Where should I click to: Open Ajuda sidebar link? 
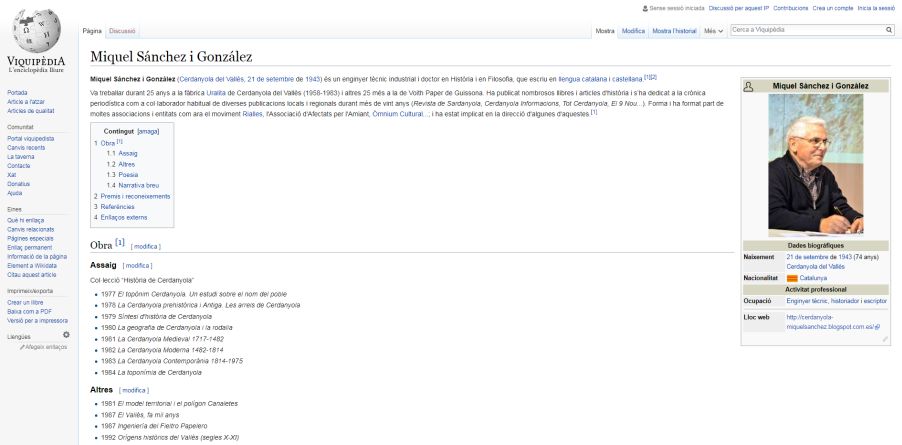tap(14, 193)
